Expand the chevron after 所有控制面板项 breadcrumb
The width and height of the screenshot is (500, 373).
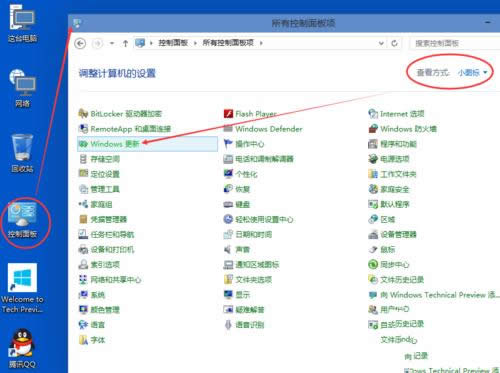(x=261, y=43)
